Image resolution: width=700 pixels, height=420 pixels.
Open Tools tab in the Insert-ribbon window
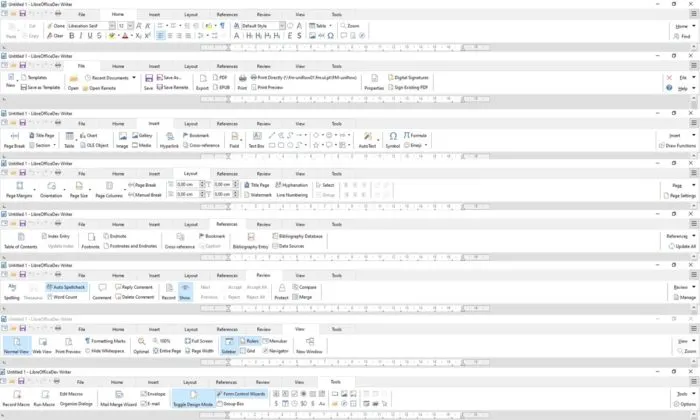pos(337,123)
